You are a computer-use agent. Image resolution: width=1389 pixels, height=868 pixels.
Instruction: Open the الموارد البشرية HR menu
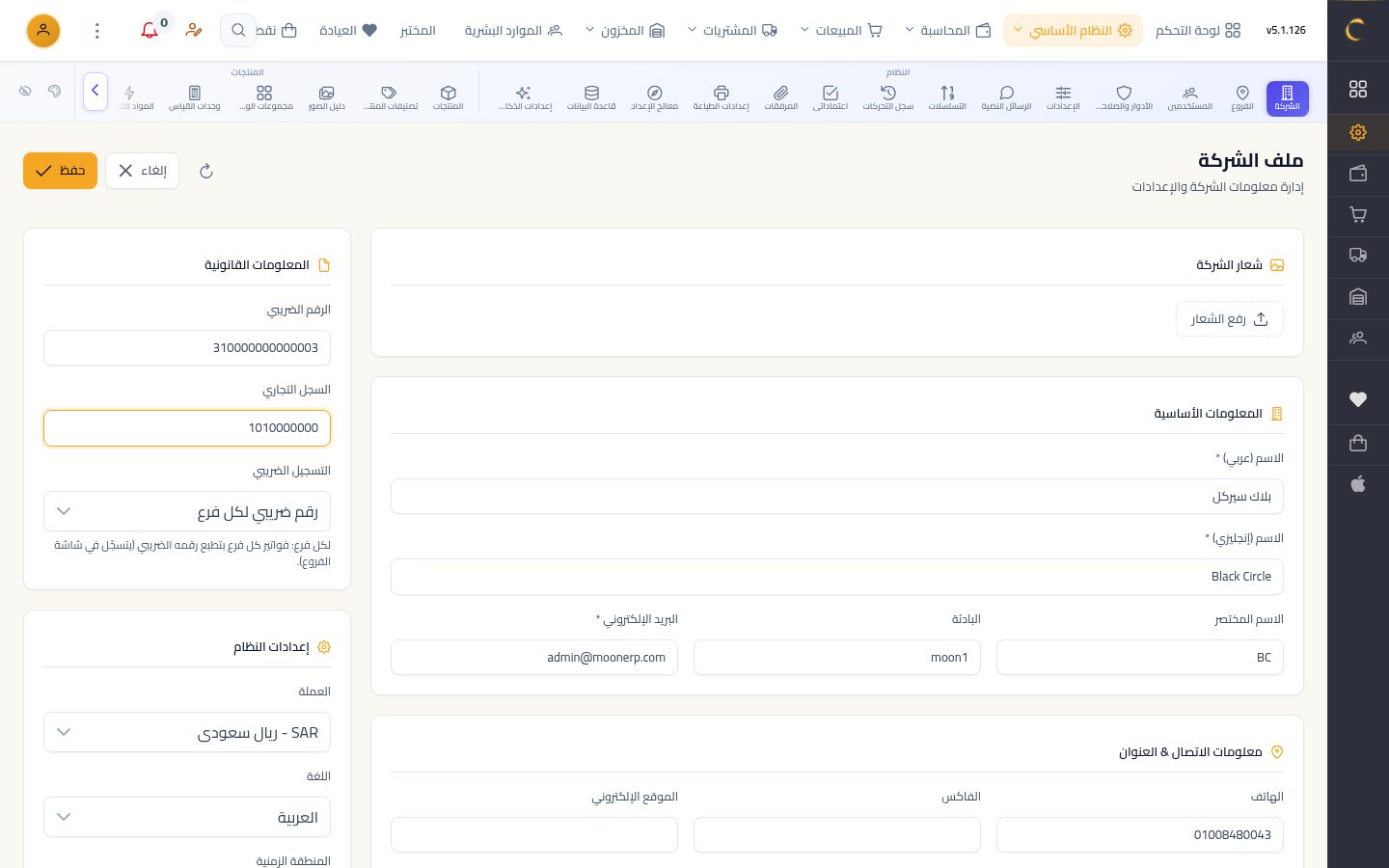click(513, 31)
